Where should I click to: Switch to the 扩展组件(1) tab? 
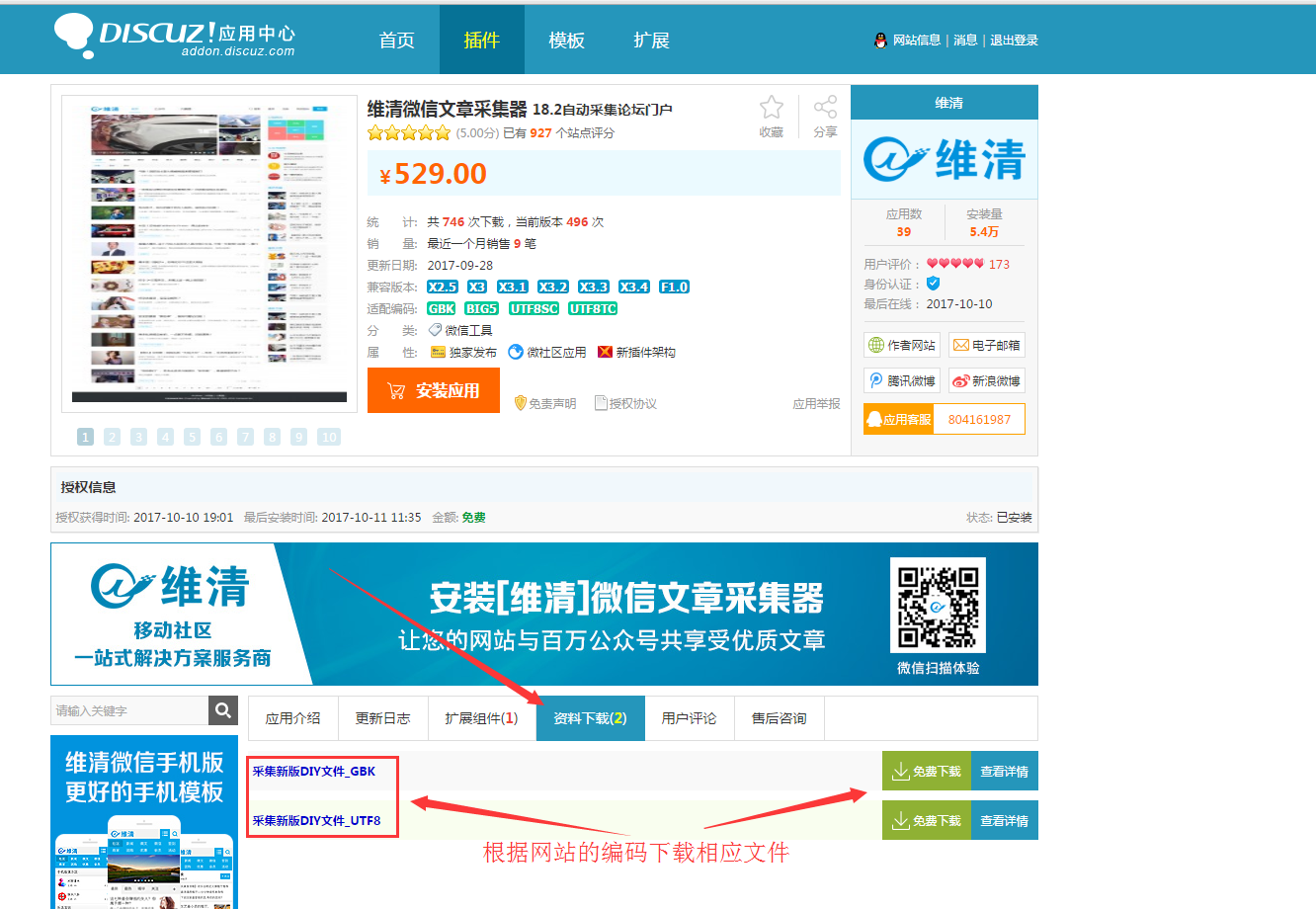(x=482, y=718)
